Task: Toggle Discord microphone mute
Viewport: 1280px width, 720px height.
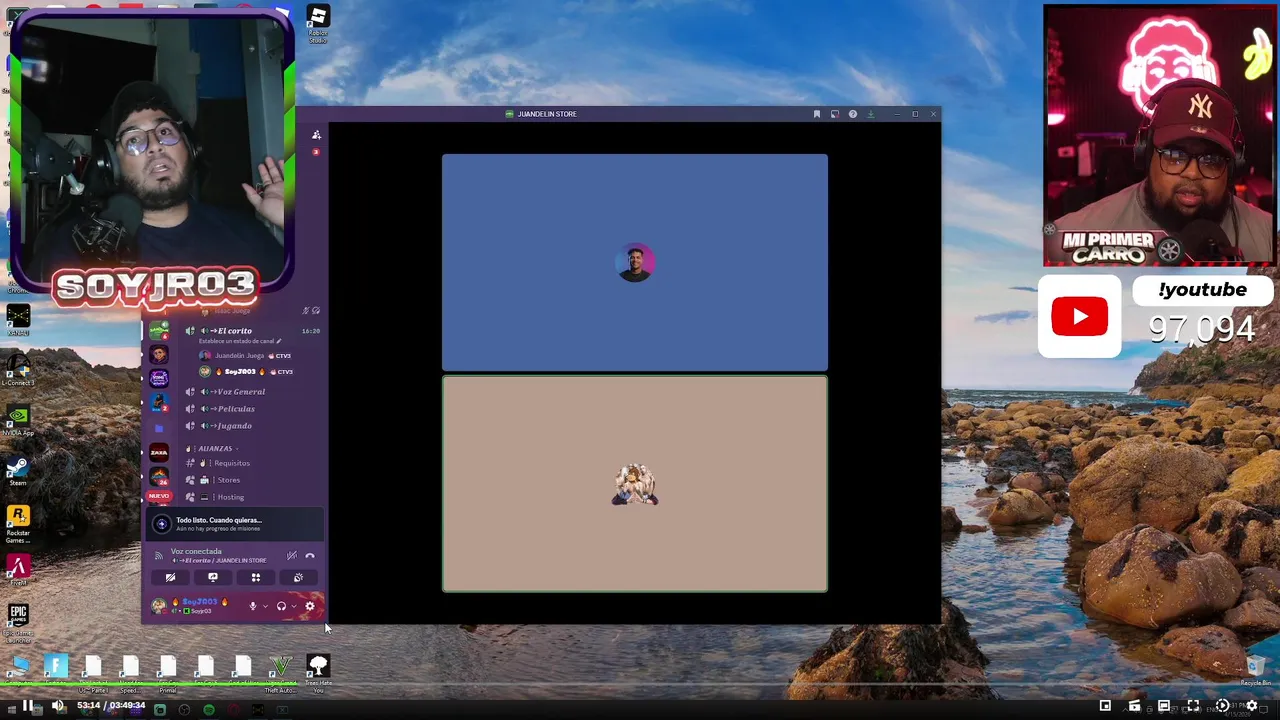Action: [x=252, y=606]
